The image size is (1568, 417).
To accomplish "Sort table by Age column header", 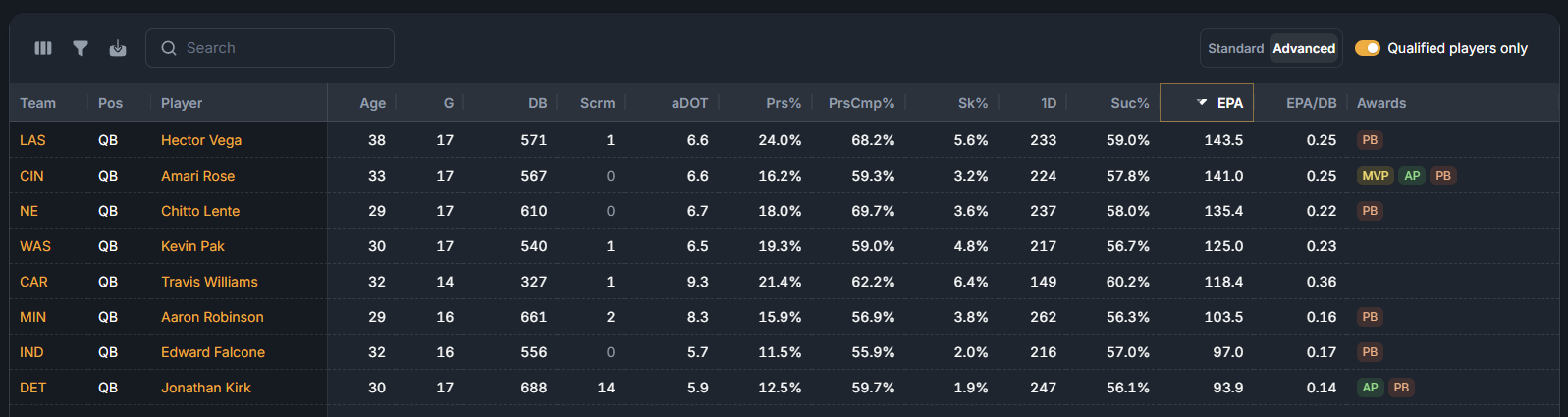I will coord(372,103).
